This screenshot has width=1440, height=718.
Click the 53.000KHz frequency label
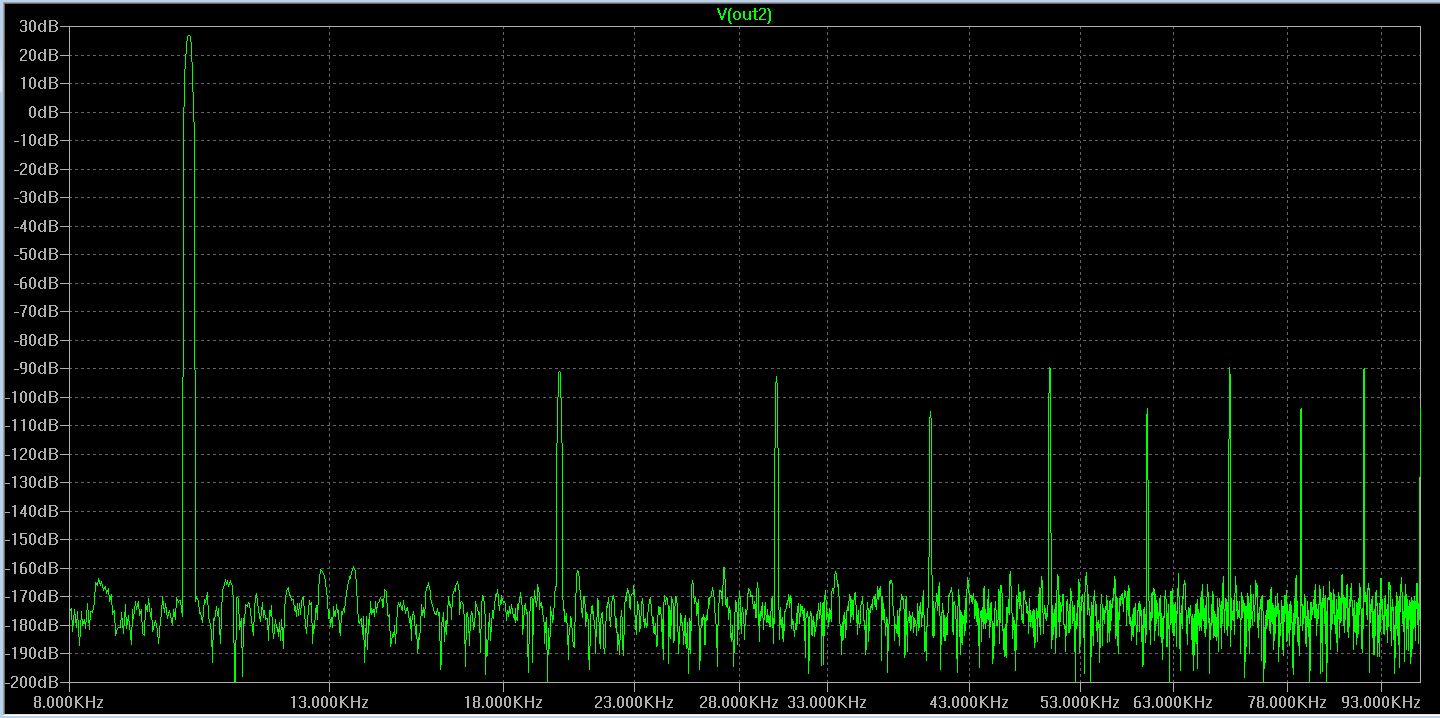pyautogui.click(x=1080, y=702)
